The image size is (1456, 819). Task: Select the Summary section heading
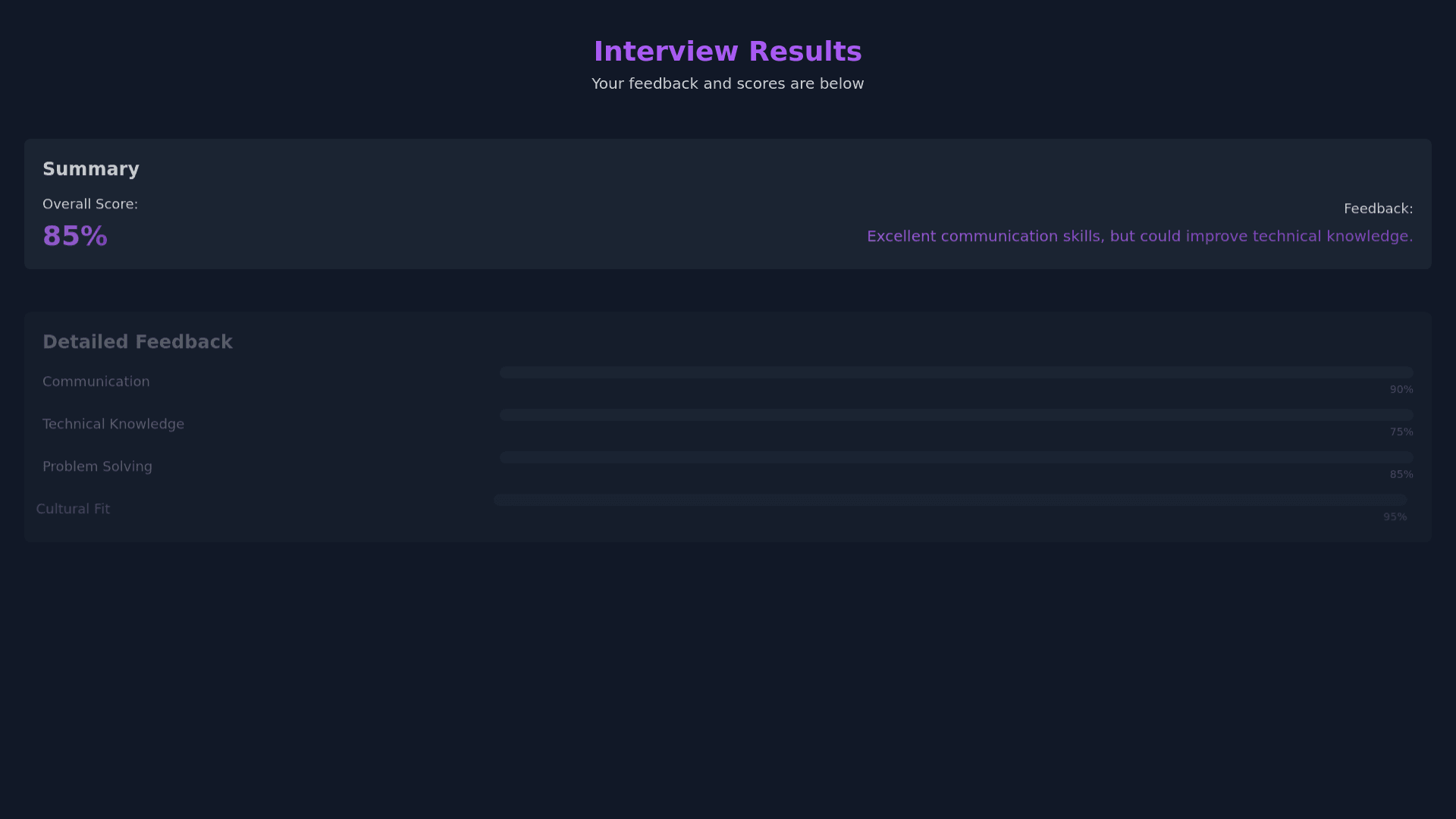[x=91, y=169]
